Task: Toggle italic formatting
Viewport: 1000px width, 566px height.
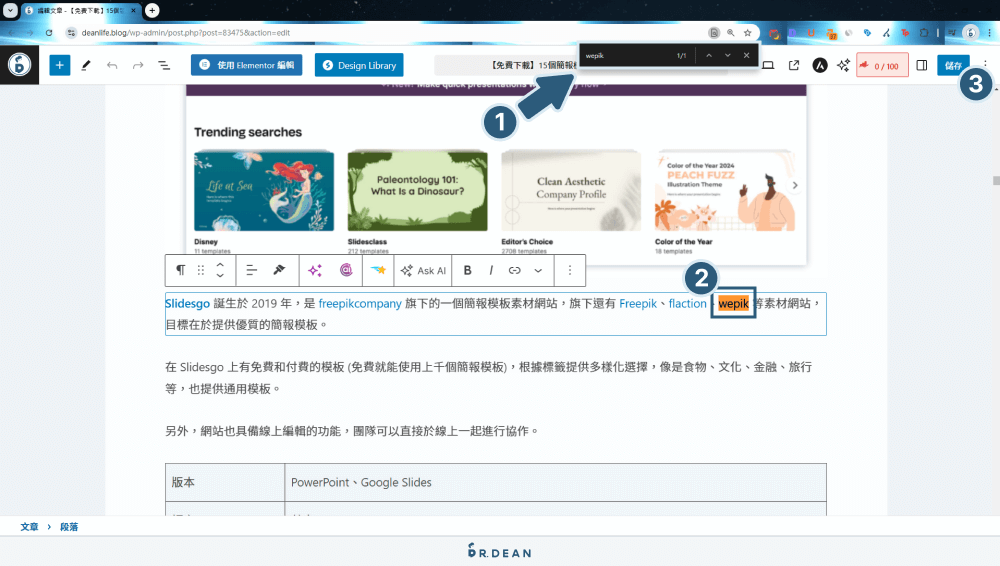Action: [490, 270]
